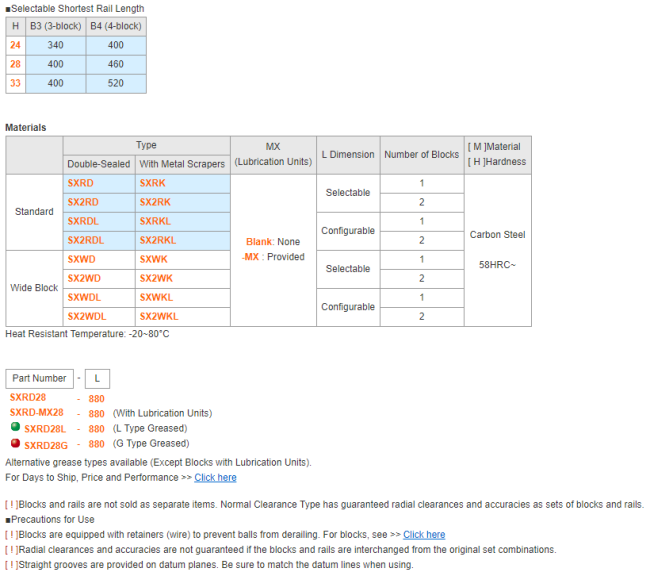Select SXRD in the Double-Sealed column

pyautogui.click(x=80, y=184)
